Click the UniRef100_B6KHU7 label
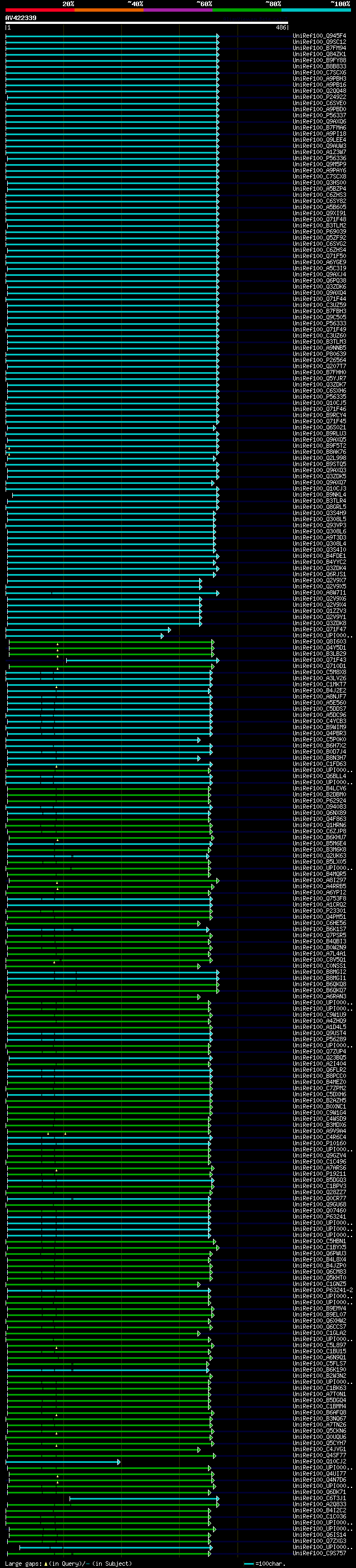356x1568 pixels. [x=319, y=837]
